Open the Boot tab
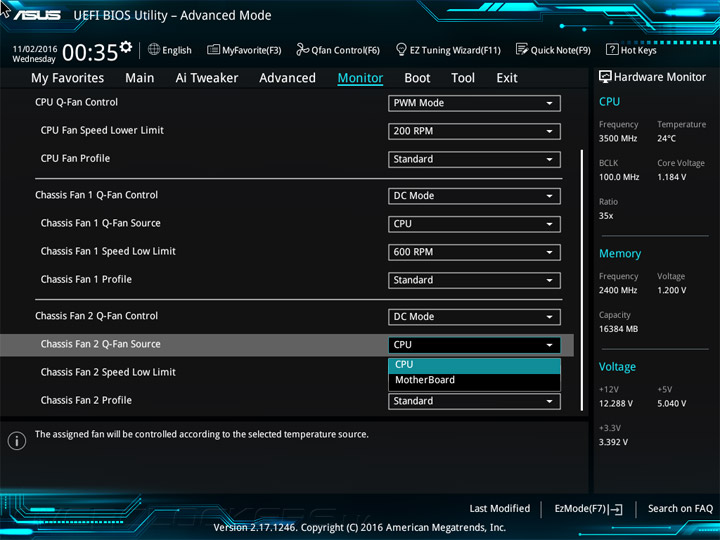Screen dimensions: 720x540 [x=417, y=78]
